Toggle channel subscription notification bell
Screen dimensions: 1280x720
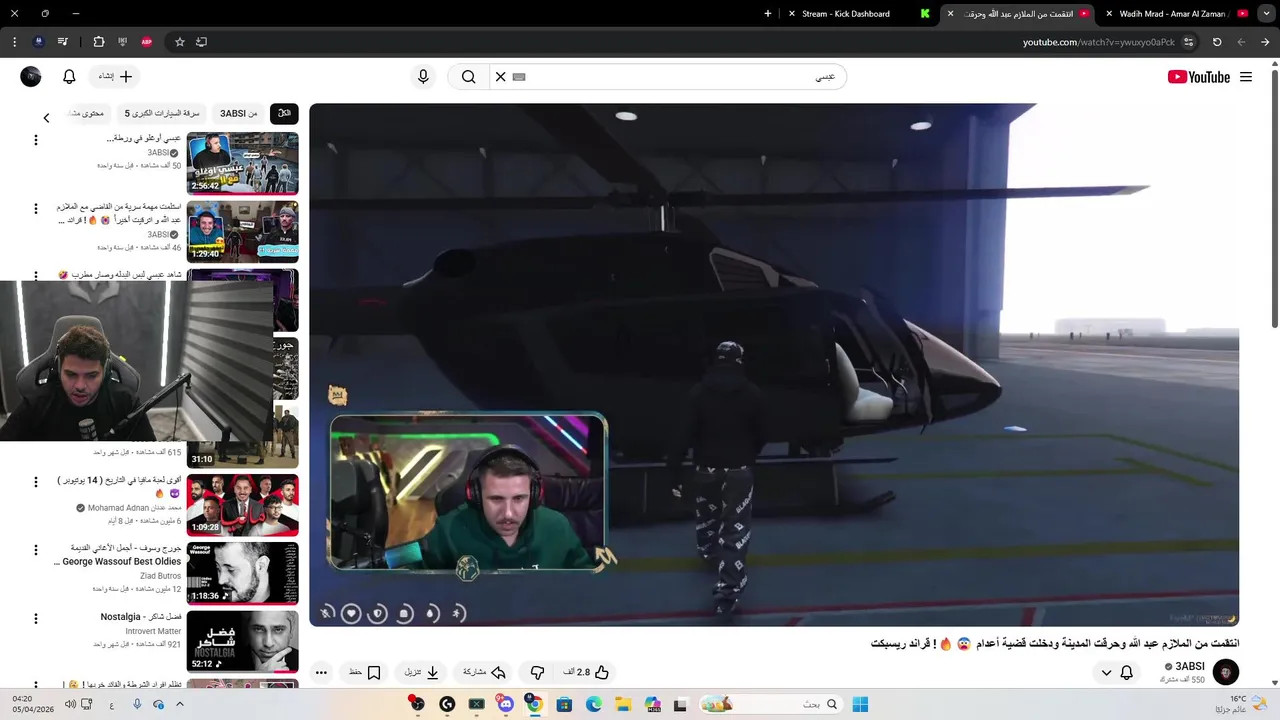coord(1126,673)
